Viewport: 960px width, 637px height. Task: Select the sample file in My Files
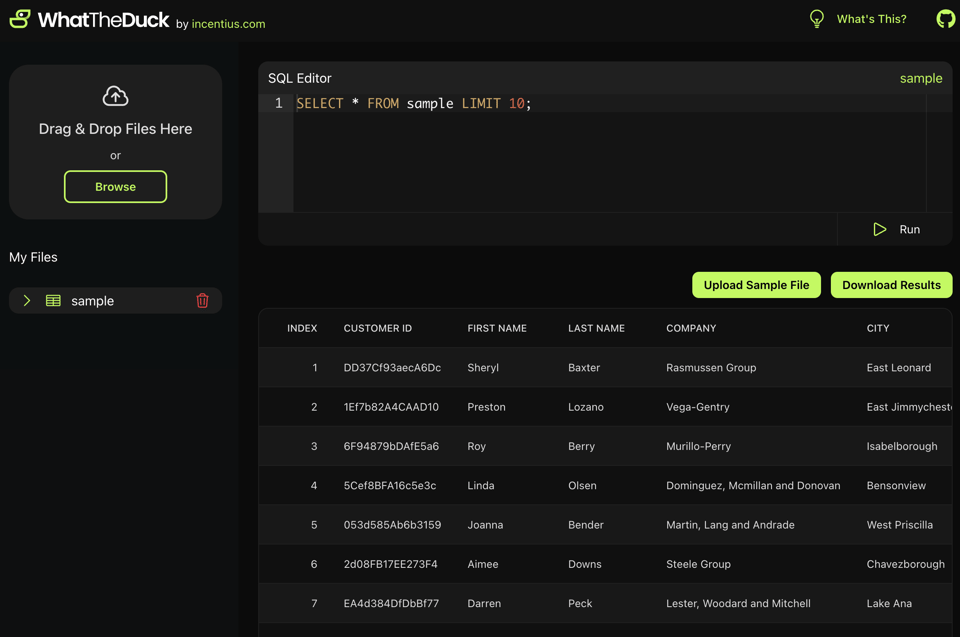[93, 301]
